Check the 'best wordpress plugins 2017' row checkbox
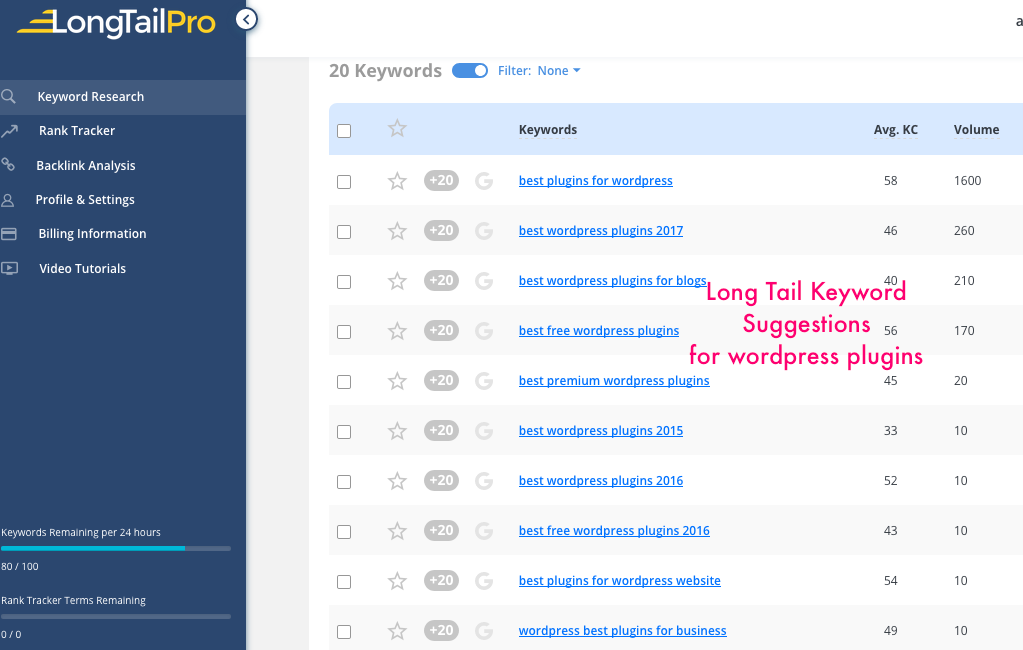1023x650 pixels. click(344, 232)
